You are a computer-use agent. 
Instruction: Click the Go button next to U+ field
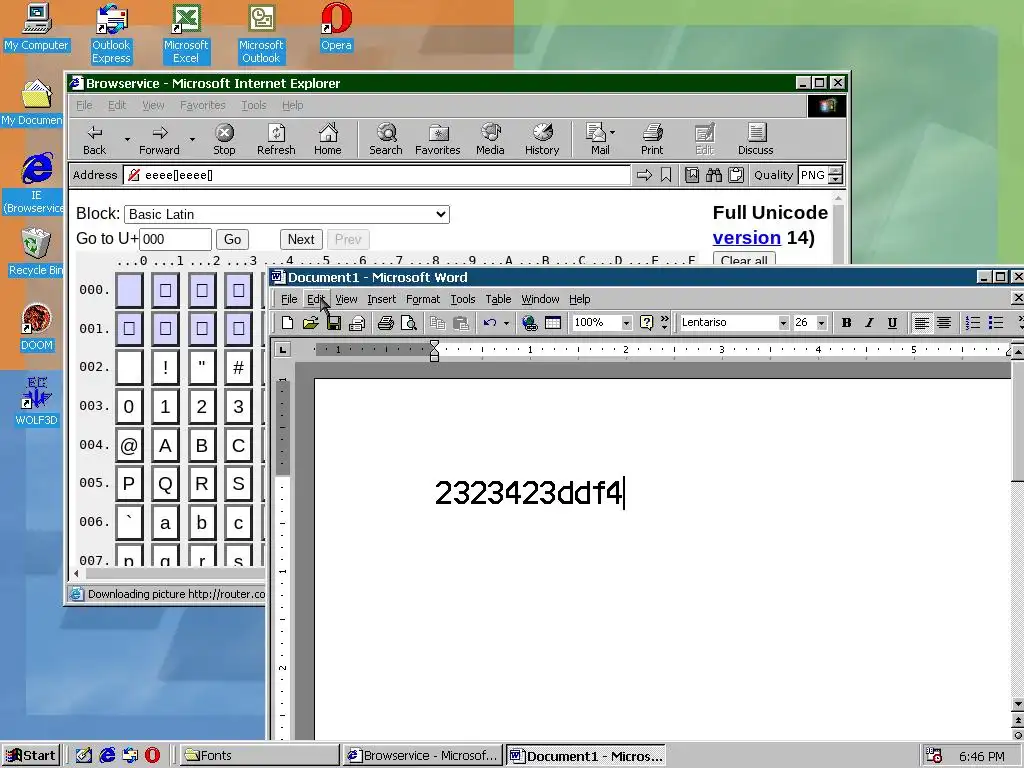pyautogui.click(x=232, y=239)
